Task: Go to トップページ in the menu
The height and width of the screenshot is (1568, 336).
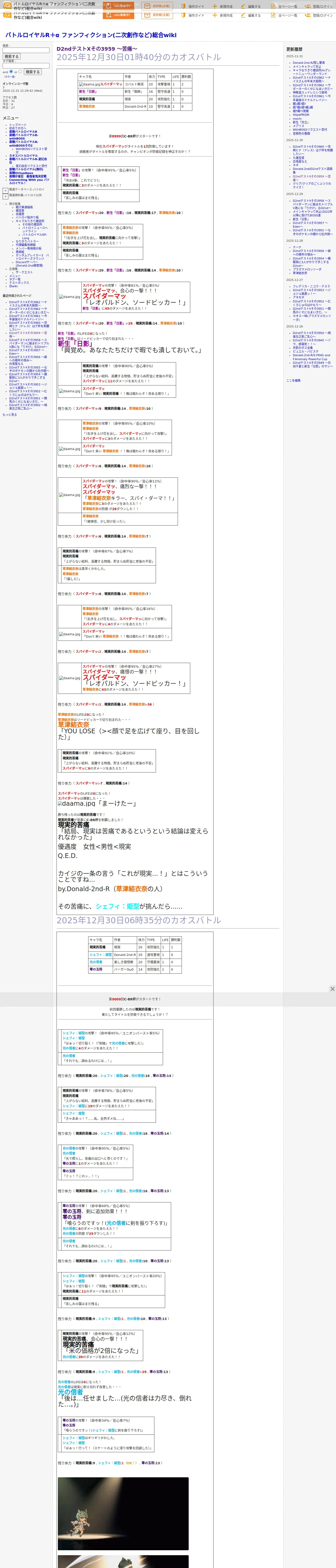Action: tap(18, 125)
